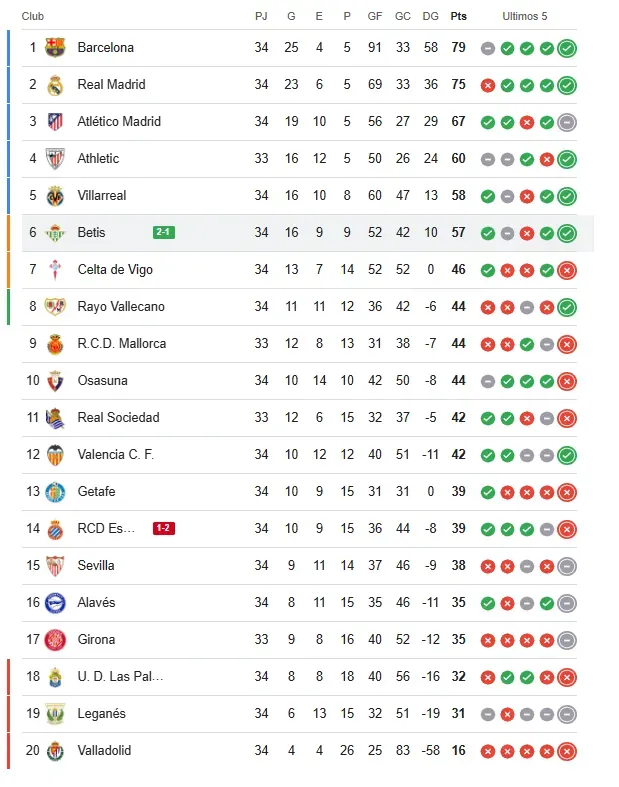Click the DG column header
This screenshot has height=787, width=619.
click(x=431, y=17)
